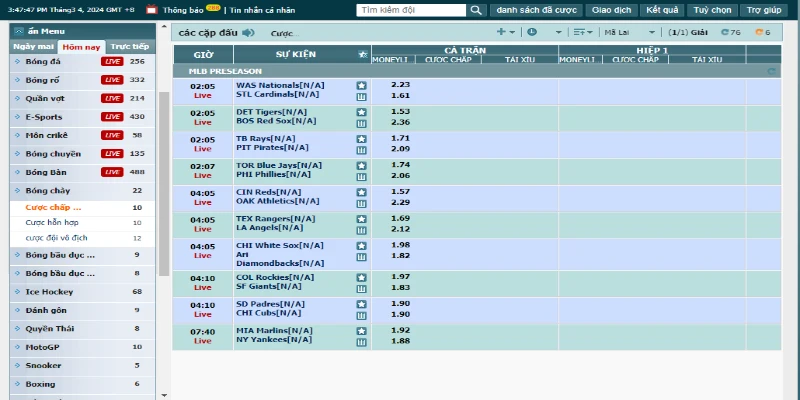Expand Bóng Bàn in sidebar
Image resolution: width=800 pixels, height=400 pixels.
(x=82, y=172)
